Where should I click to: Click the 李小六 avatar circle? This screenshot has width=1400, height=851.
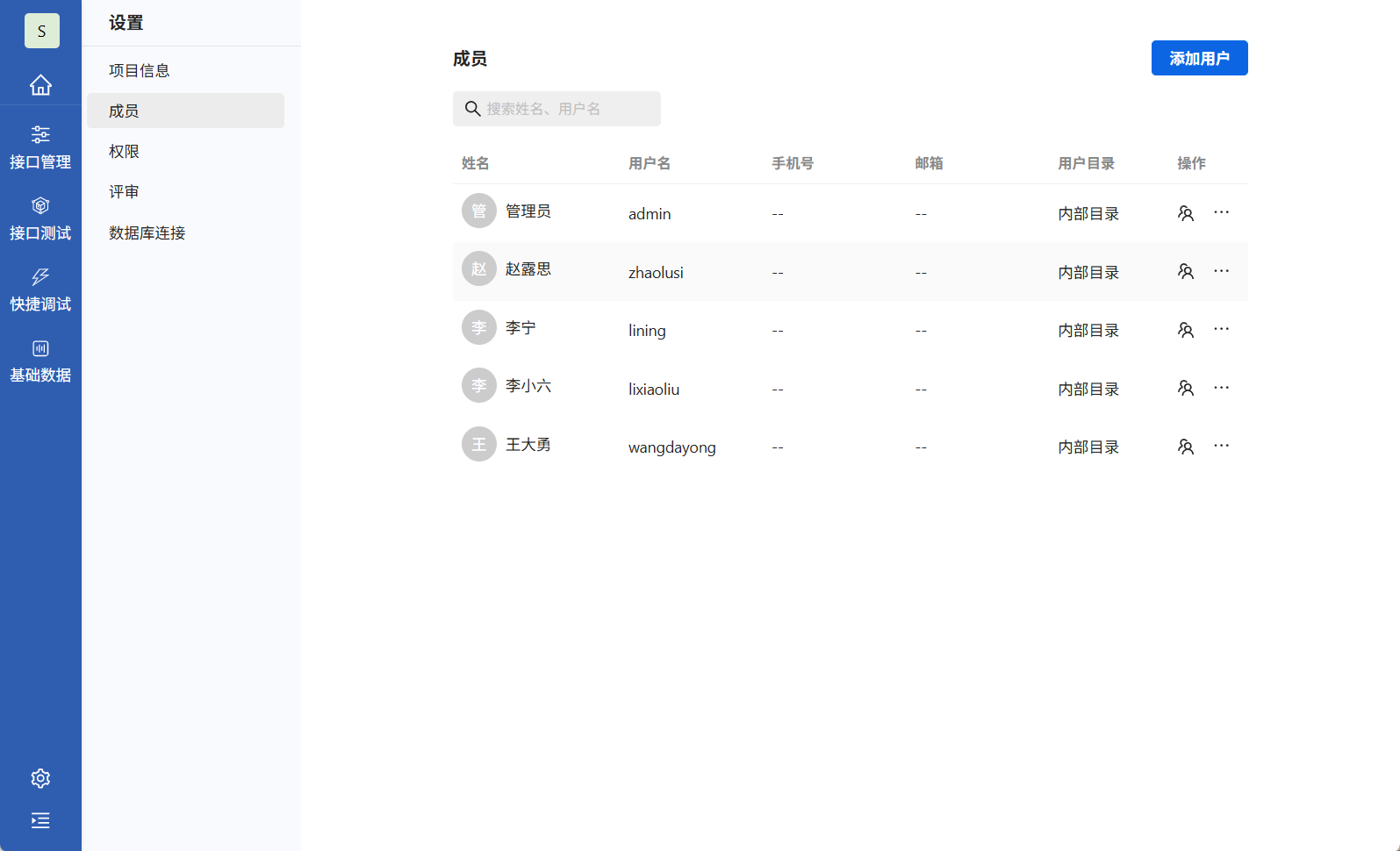point(479,385)
